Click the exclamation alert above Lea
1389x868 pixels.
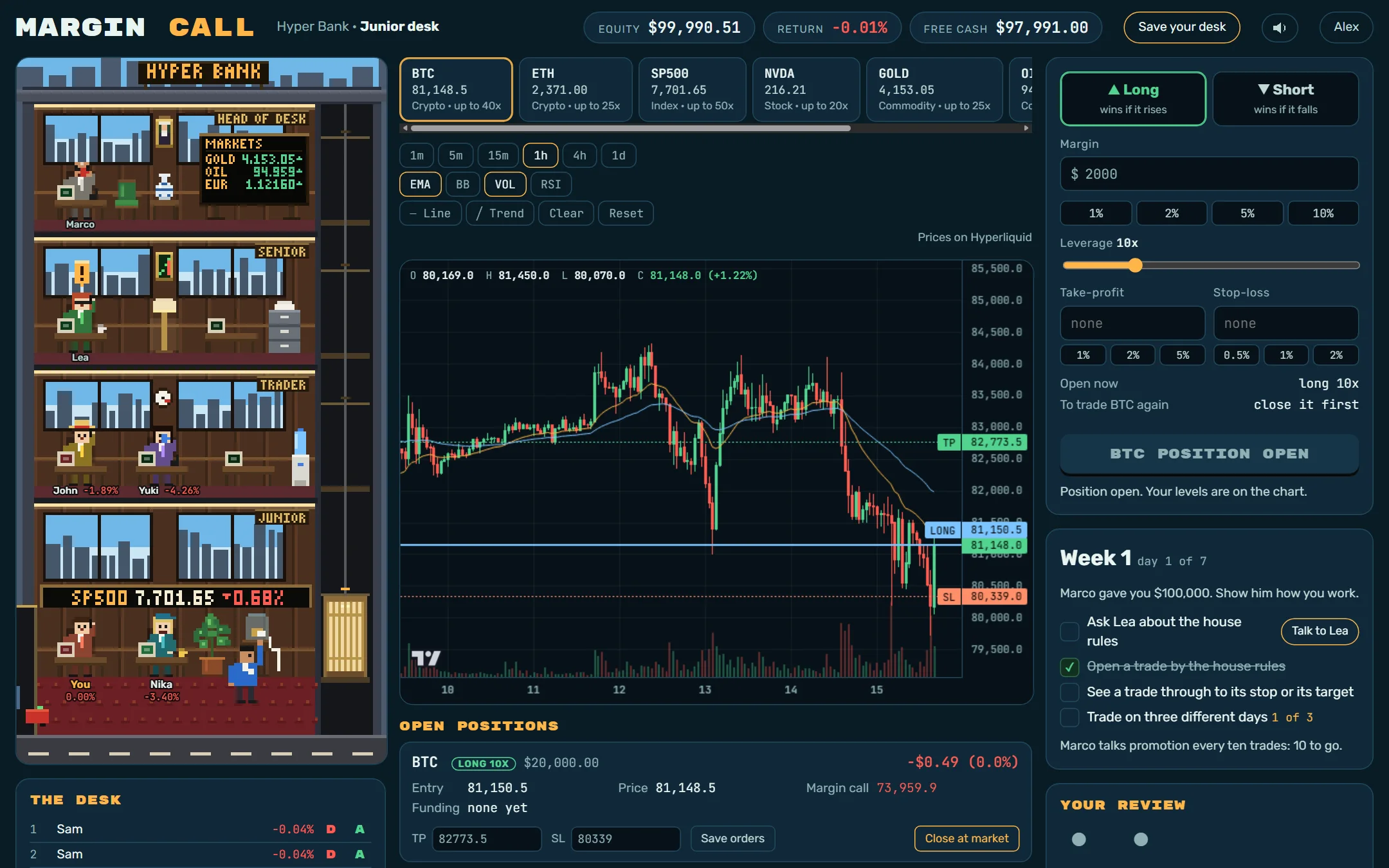[x=82, y=273]
